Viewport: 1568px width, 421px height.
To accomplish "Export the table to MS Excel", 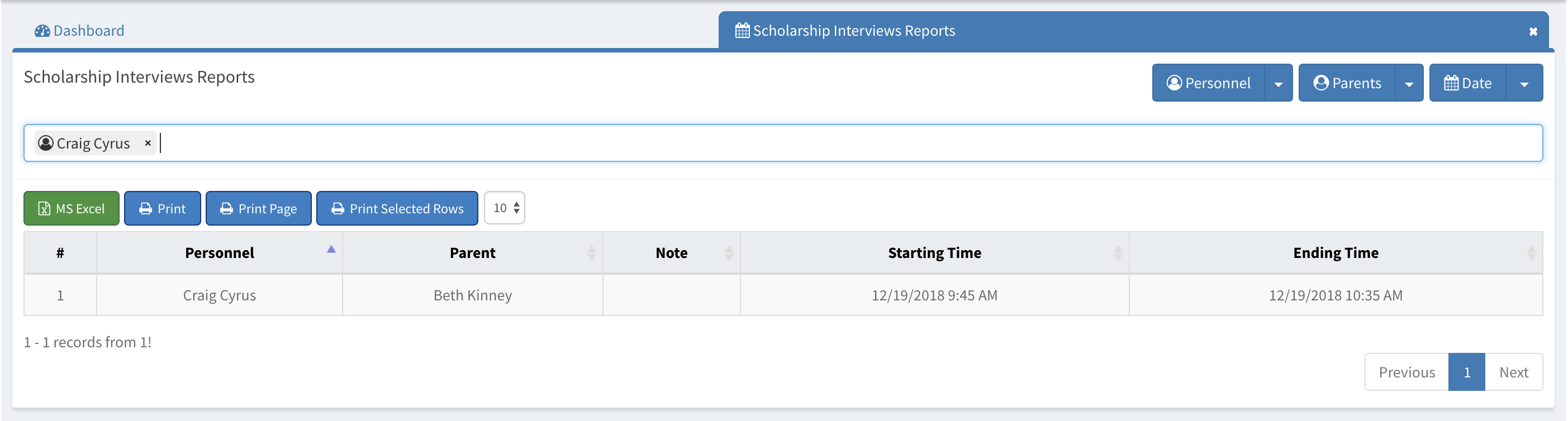I will pyautogui.click(x=71, y=209).
